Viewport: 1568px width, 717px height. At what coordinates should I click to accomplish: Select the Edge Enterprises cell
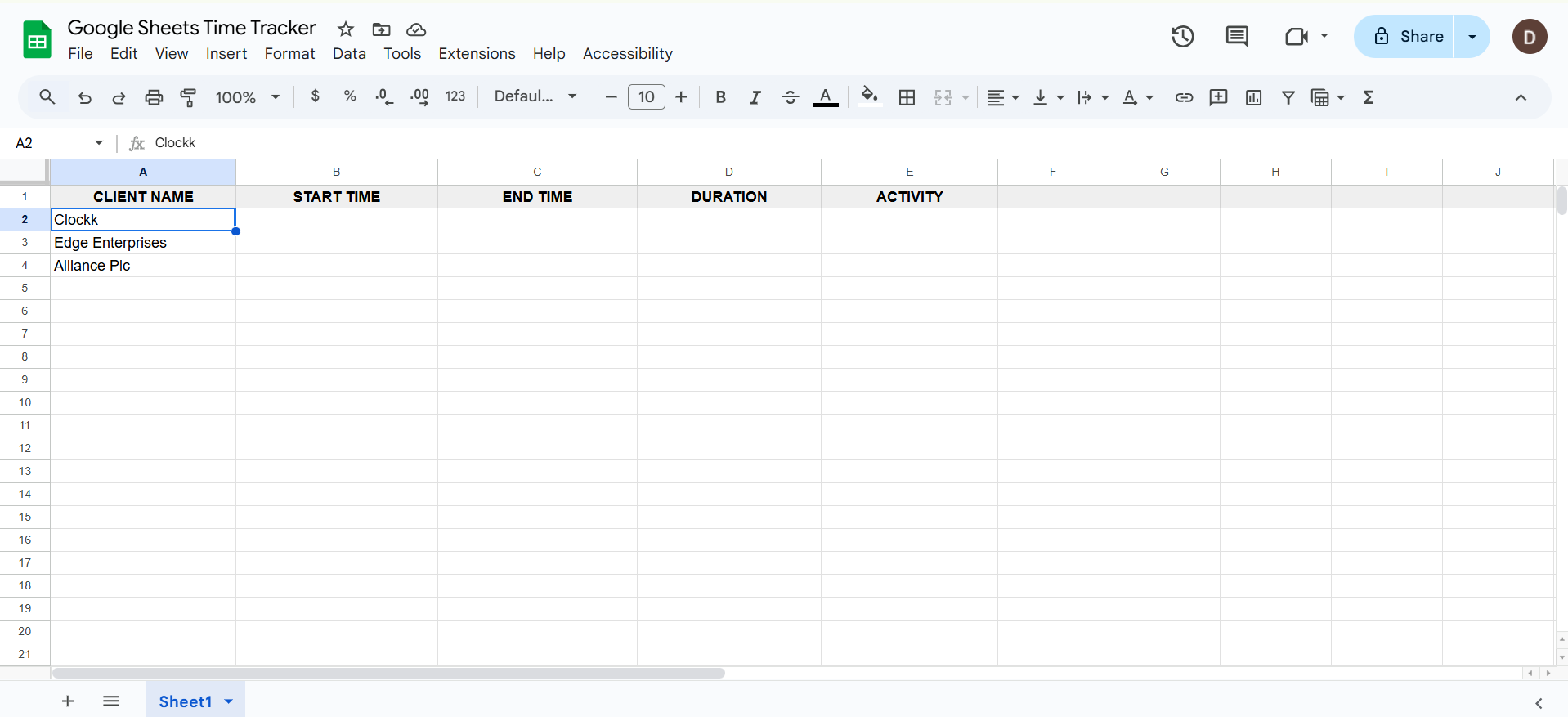143,243
